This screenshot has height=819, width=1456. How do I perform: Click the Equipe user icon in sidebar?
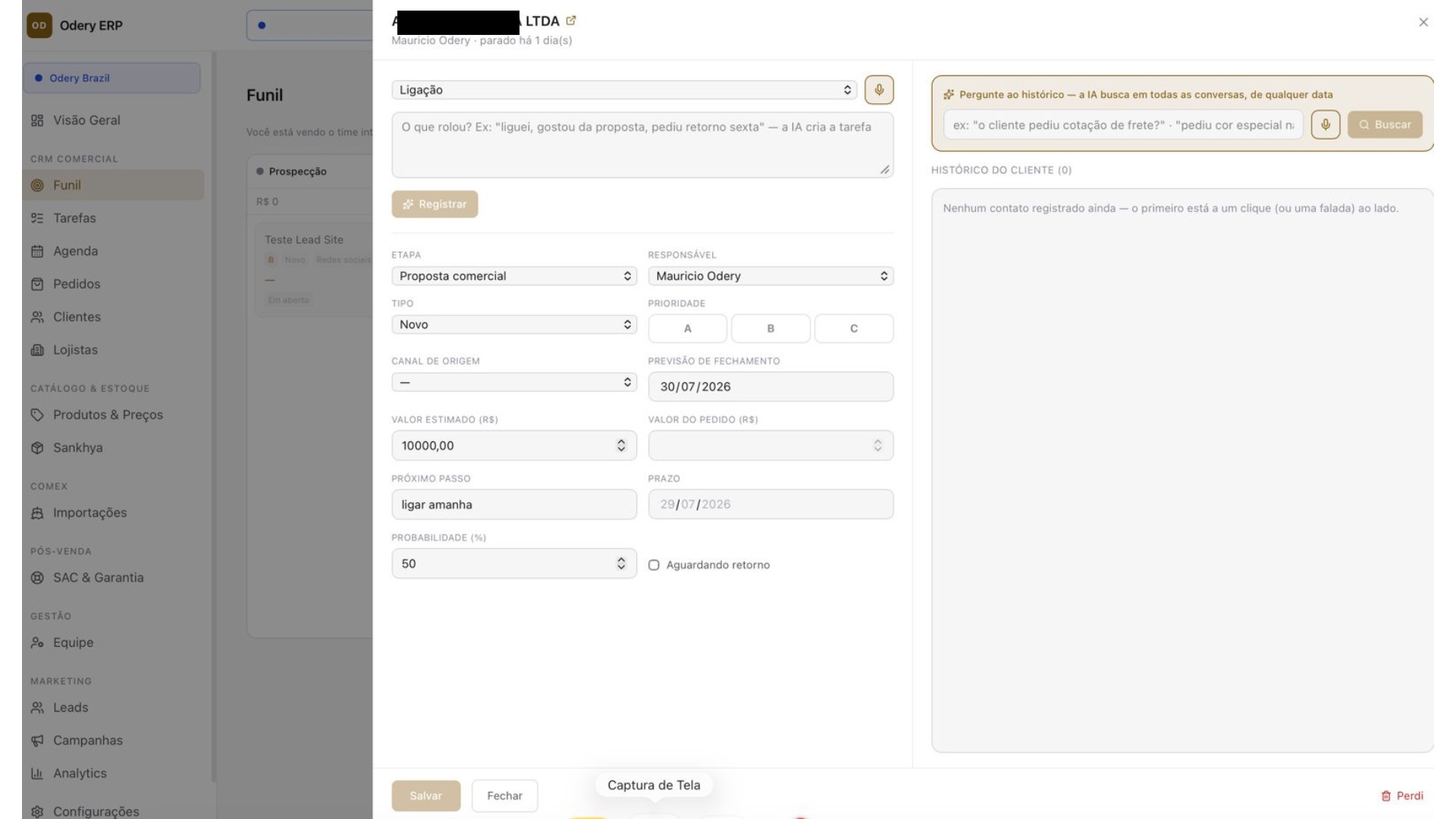(x=37, y=643)
